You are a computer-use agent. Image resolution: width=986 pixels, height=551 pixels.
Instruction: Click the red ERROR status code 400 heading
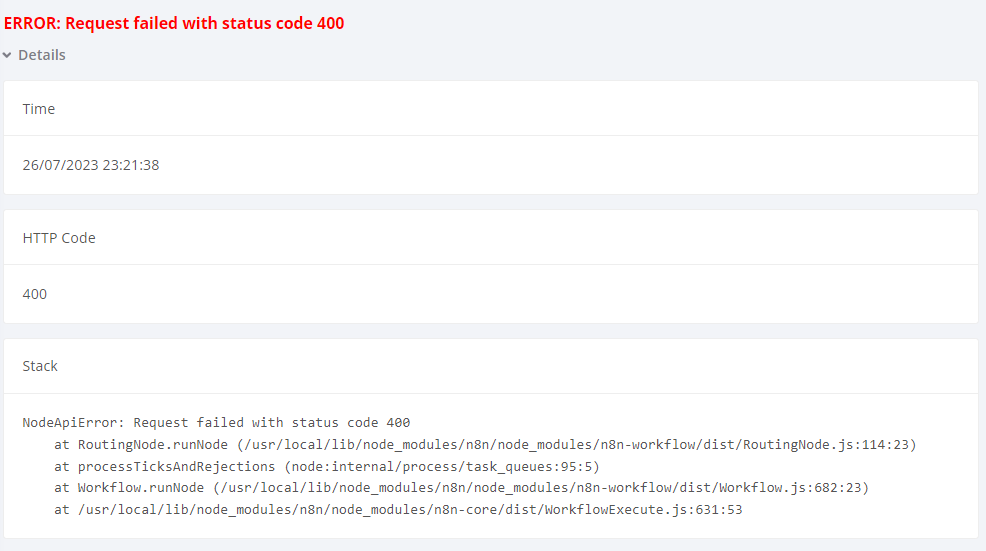[174, 23]
